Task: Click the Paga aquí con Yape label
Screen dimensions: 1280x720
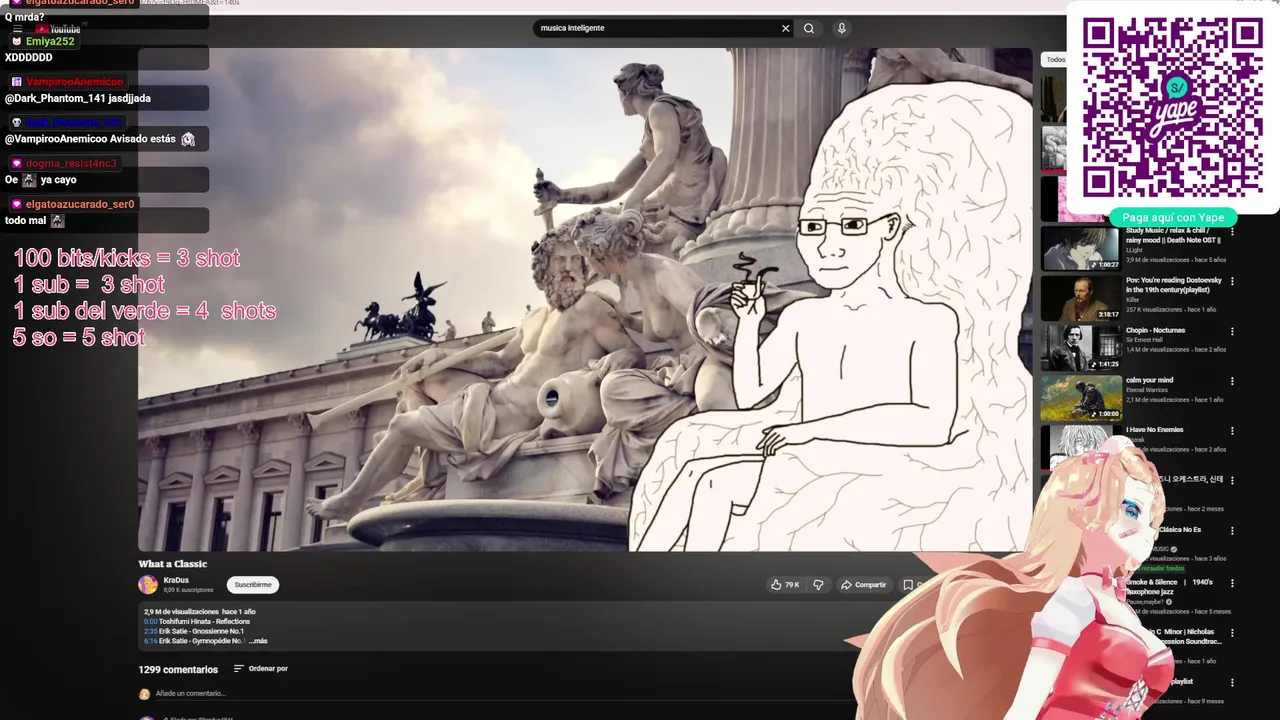Action: pos(1173,218)
